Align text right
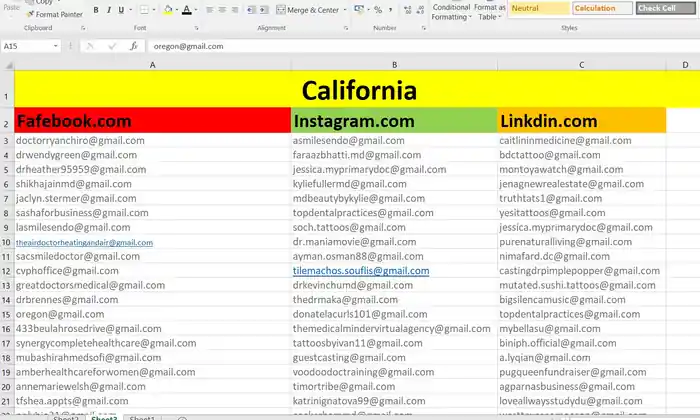The image size is (700, 420). point(234,10)
